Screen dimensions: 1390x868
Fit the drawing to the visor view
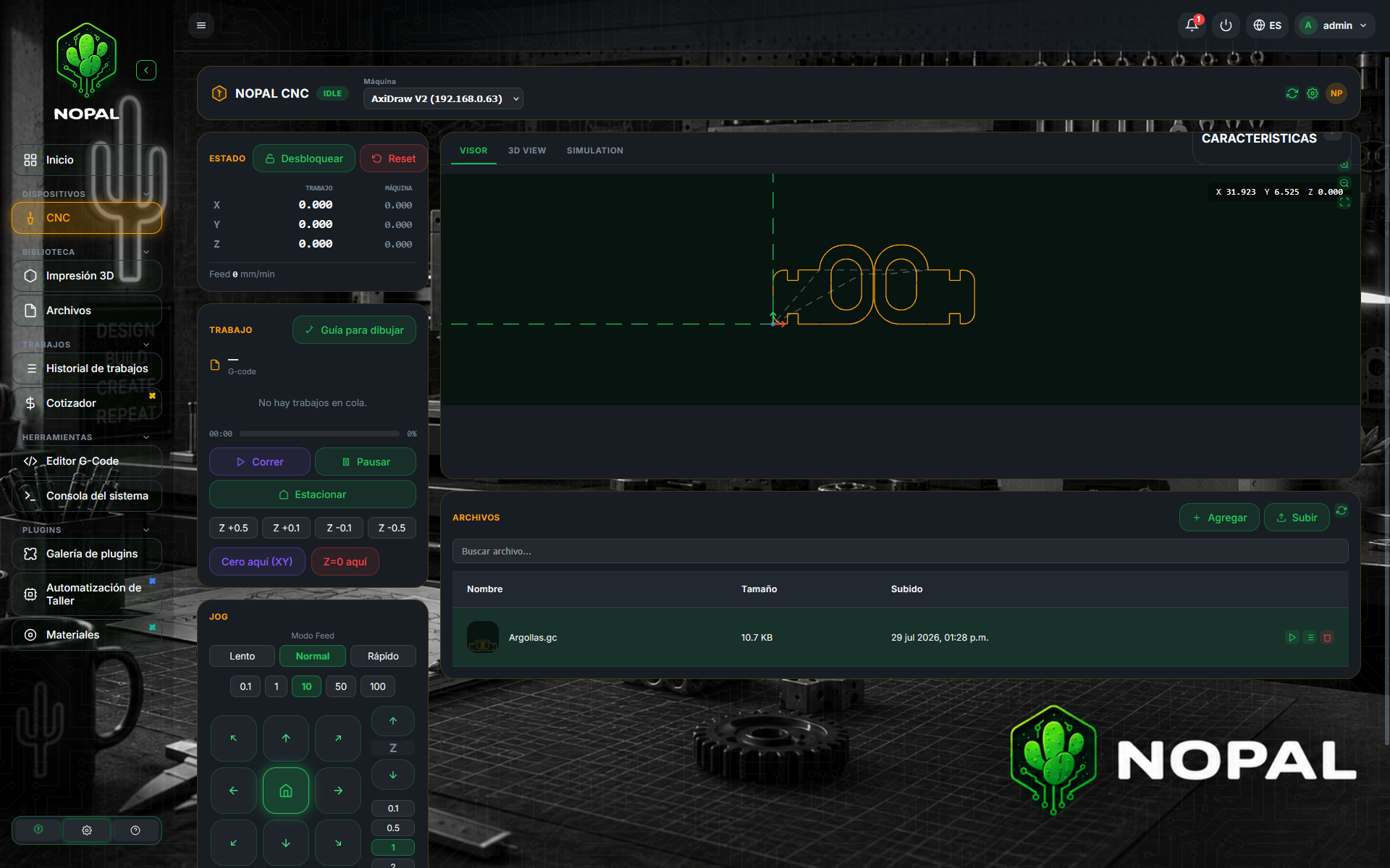coord(1344,203)
